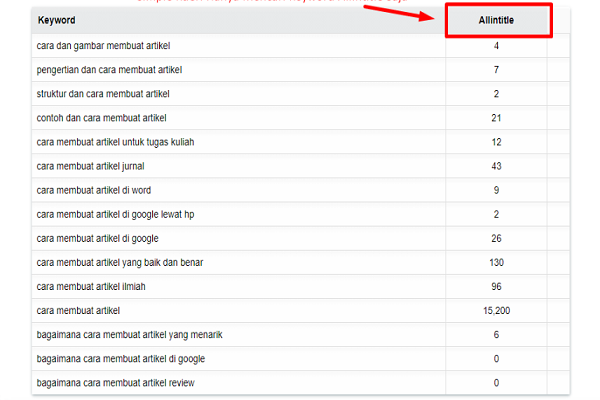Select 'cara membuat artikel yang baik dan benar'

pyautogui.click(x=120, y=263)
